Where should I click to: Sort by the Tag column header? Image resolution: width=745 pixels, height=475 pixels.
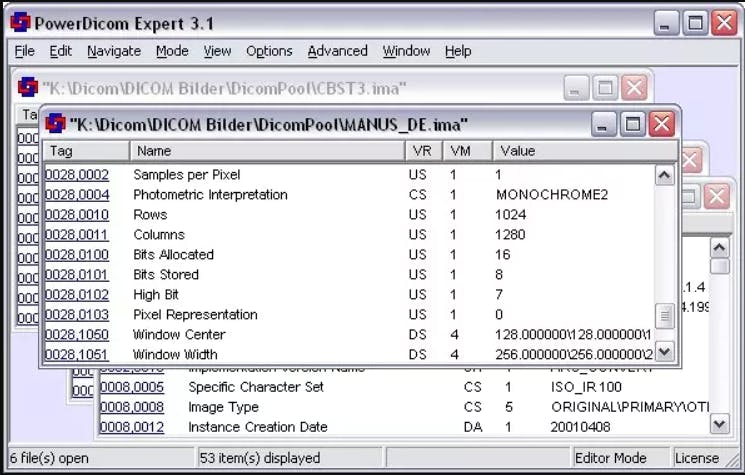click(86, 151)
